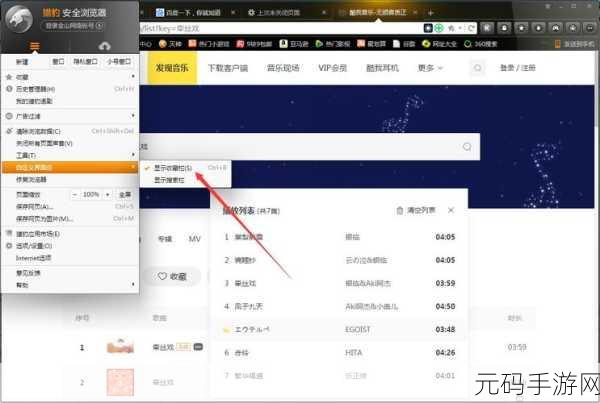Click the 全屏 fullscreen button in menu
This screenshot has height=403, width=600.
tap(125, 195)
